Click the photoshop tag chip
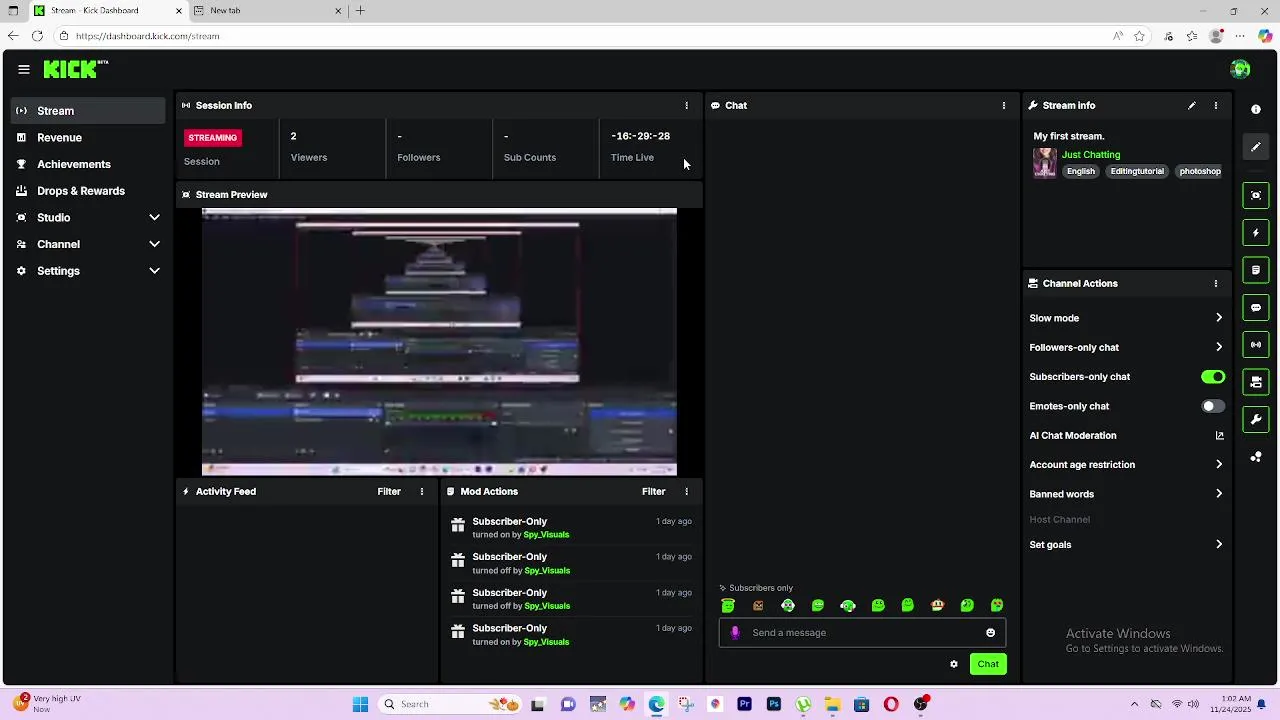Viewport: 1280px width, 720px height. pos(1199,171)
